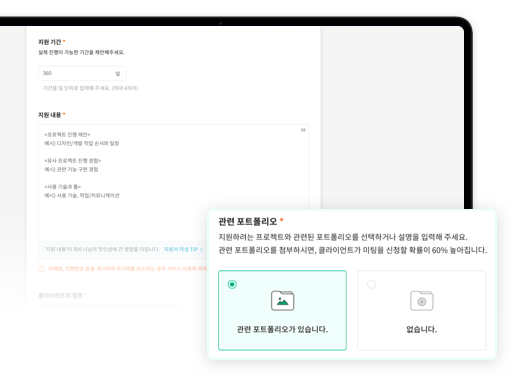Click the '<유사 프로젝트 진행 경험>' placeholder line
The width and height of the screenshot is (520, 375).
[x=73, y=161]
